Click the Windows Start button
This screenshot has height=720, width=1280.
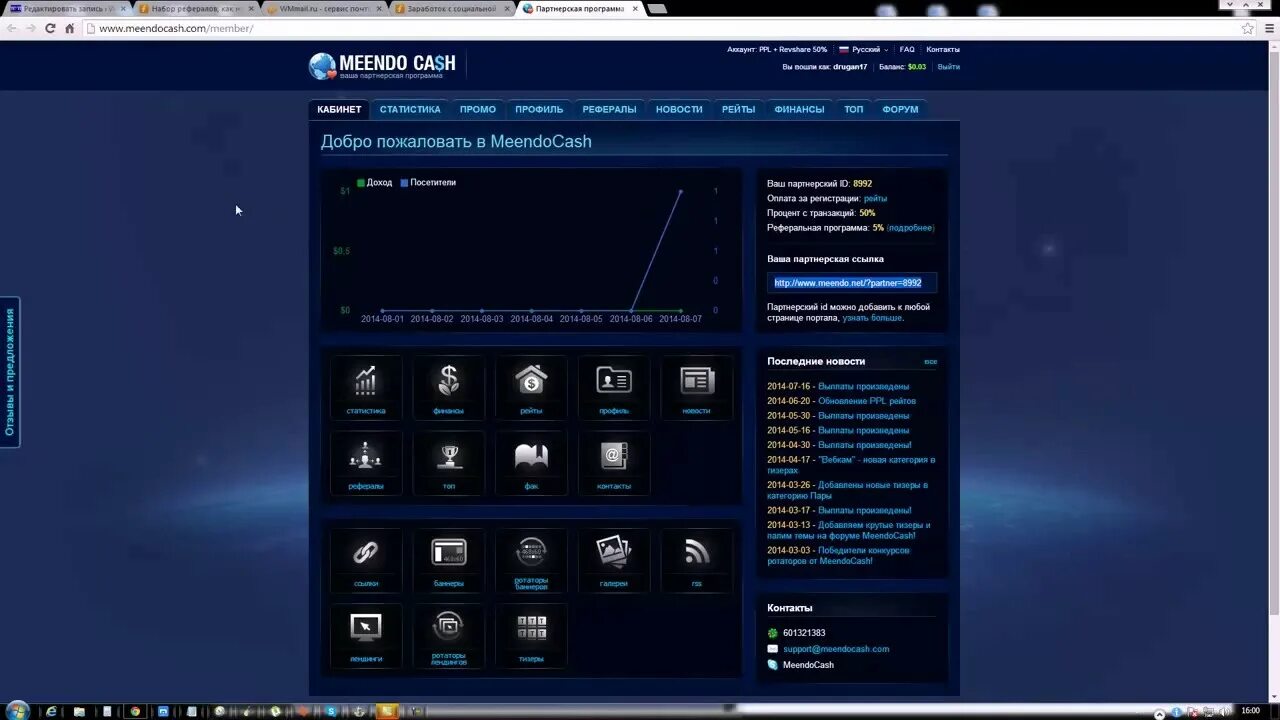[x=18, y=711]
